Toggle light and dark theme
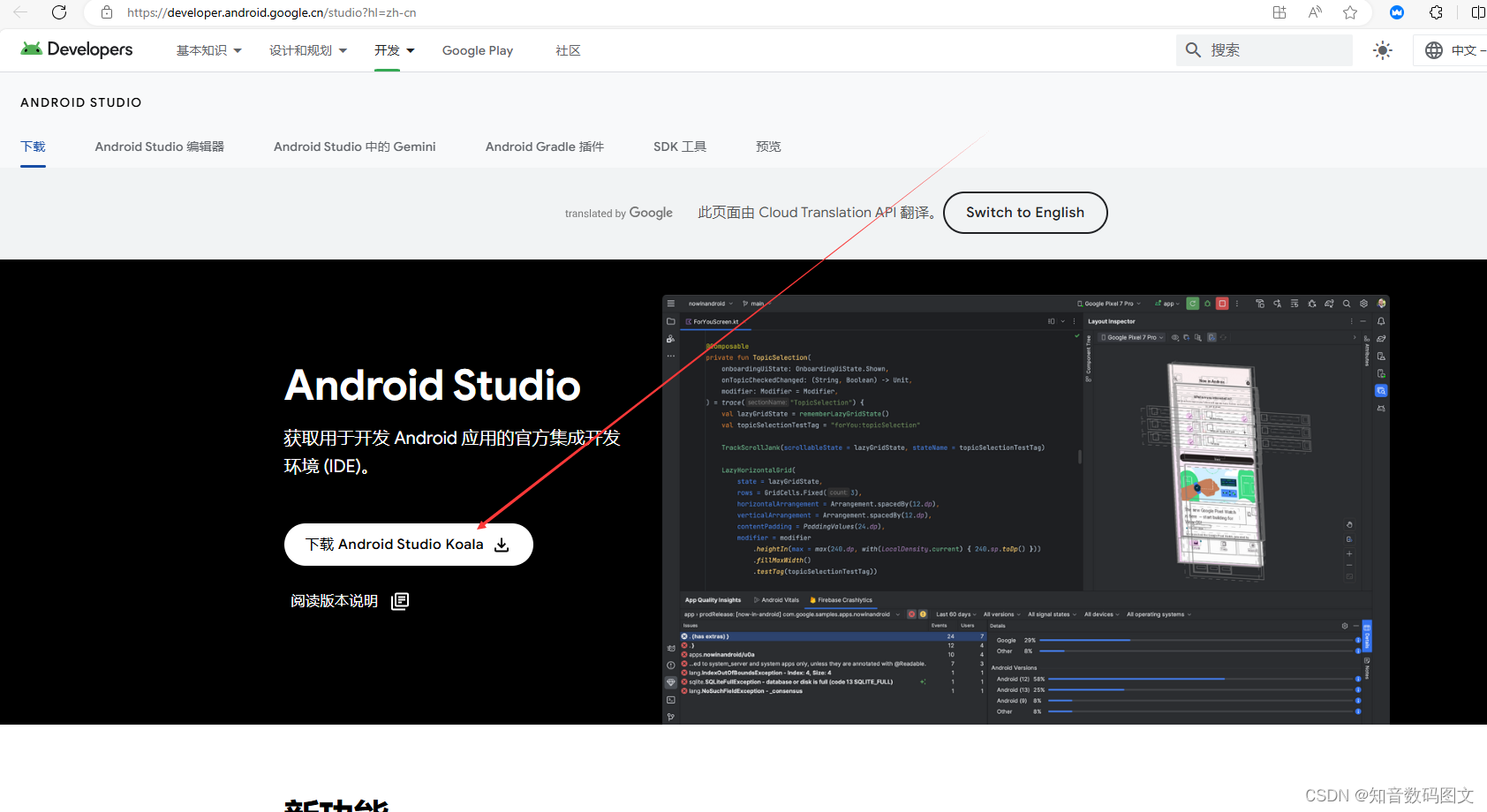 (1382, 49)
